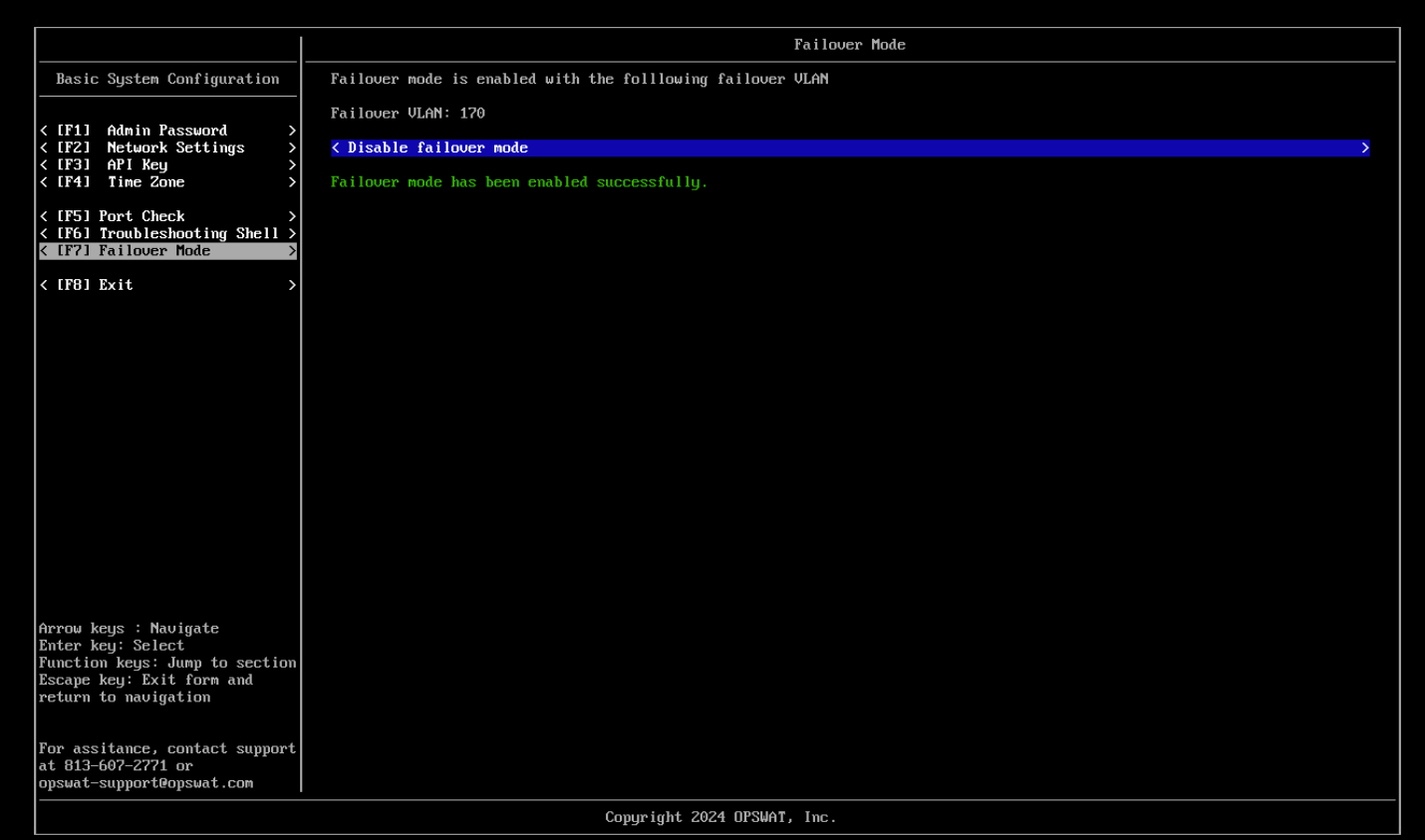The width and height of the screenshot is (1425, 840).
Task: Click right chevron at end of Exit row
Action: click(x=292, y=285)
